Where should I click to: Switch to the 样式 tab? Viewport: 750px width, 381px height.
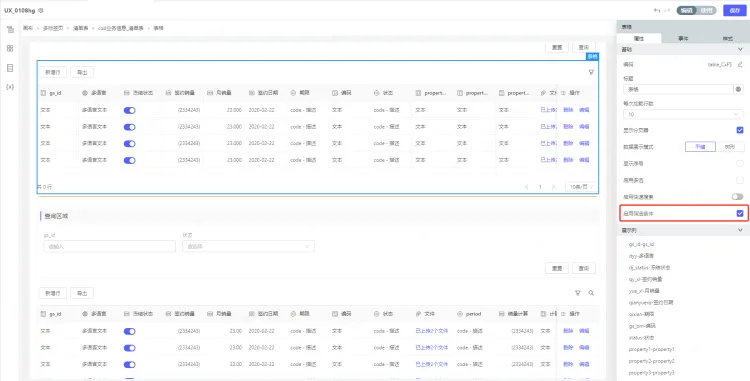coord(728,38)
